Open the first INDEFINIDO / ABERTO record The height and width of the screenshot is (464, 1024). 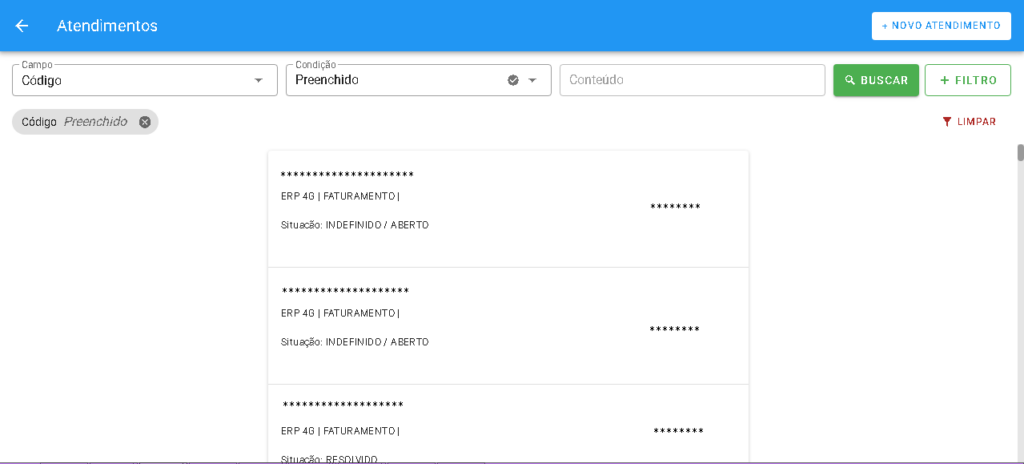[x=507, y=209]
